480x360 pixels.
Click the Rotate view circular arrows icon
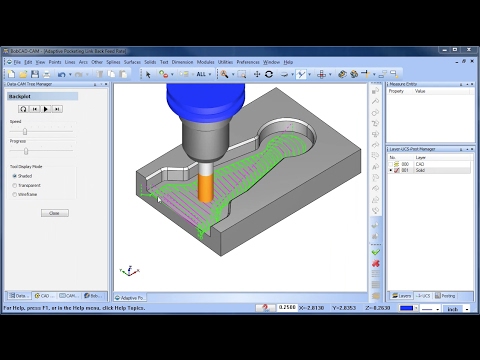coord(269,74)
